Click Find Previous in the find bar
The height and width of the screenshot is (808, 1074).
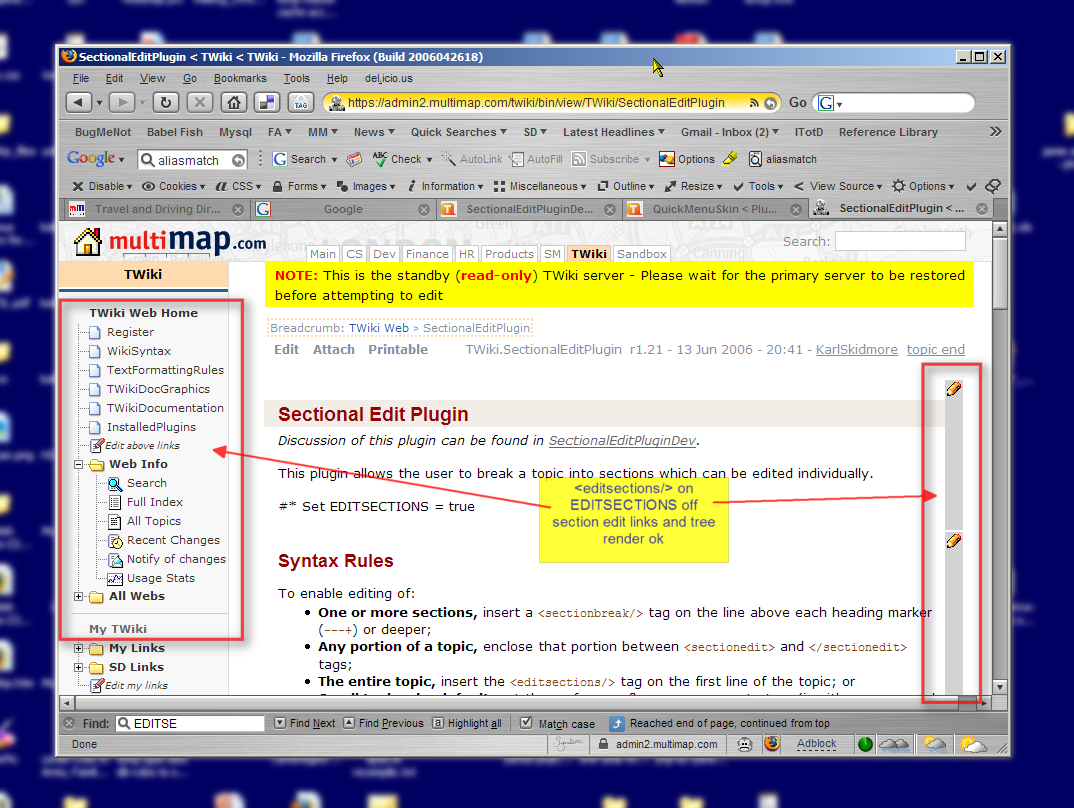pyautogui.click(x=384, y=723)
